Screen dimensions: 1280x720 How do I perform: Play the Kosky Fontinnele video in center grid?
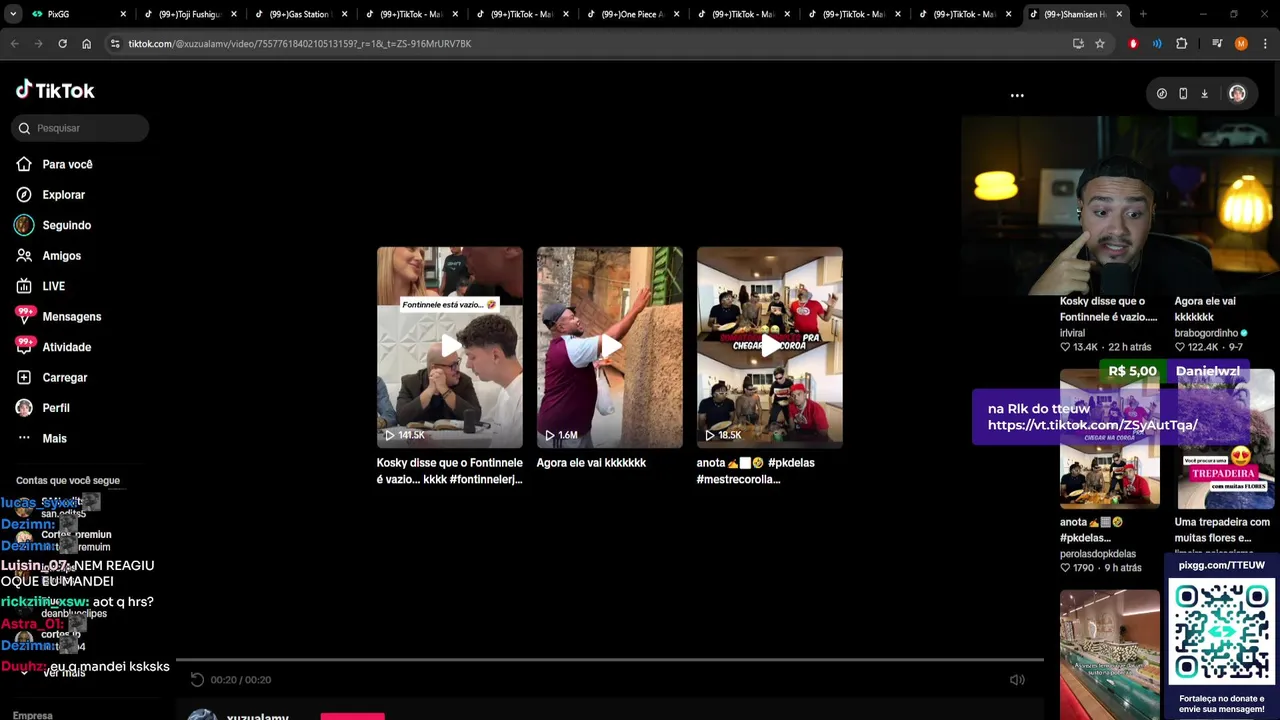[450, 347]
